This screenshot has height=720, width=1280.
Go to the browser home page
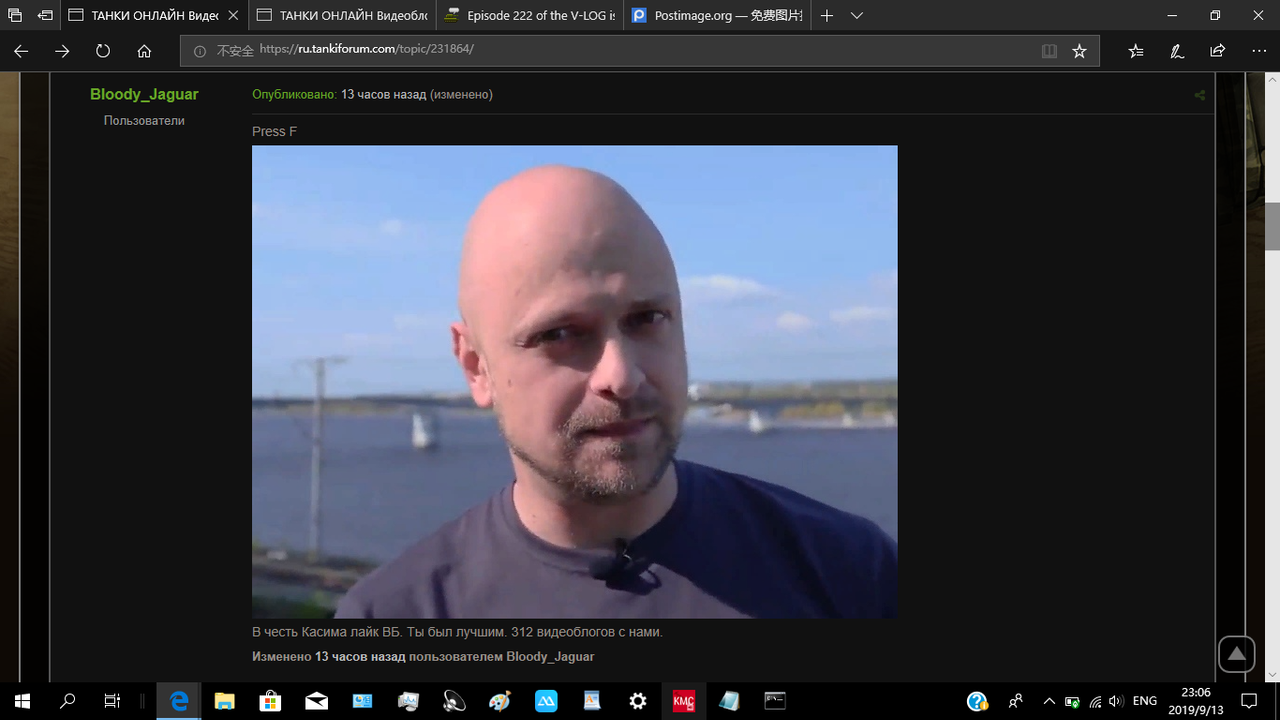click(x=143, y=50)
